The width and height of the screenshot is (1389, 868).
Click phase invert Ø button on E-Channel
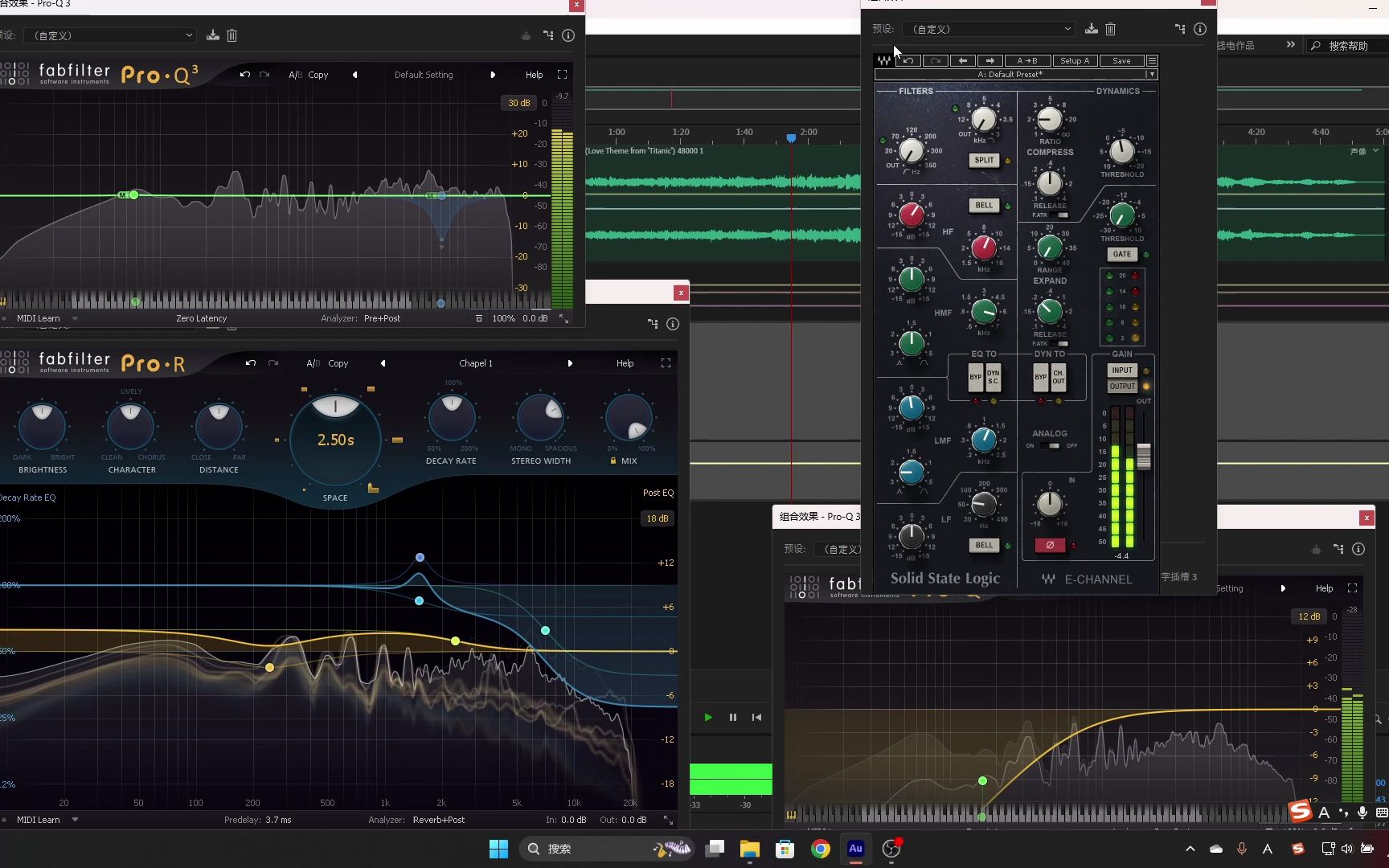(x=1050, y=545)
